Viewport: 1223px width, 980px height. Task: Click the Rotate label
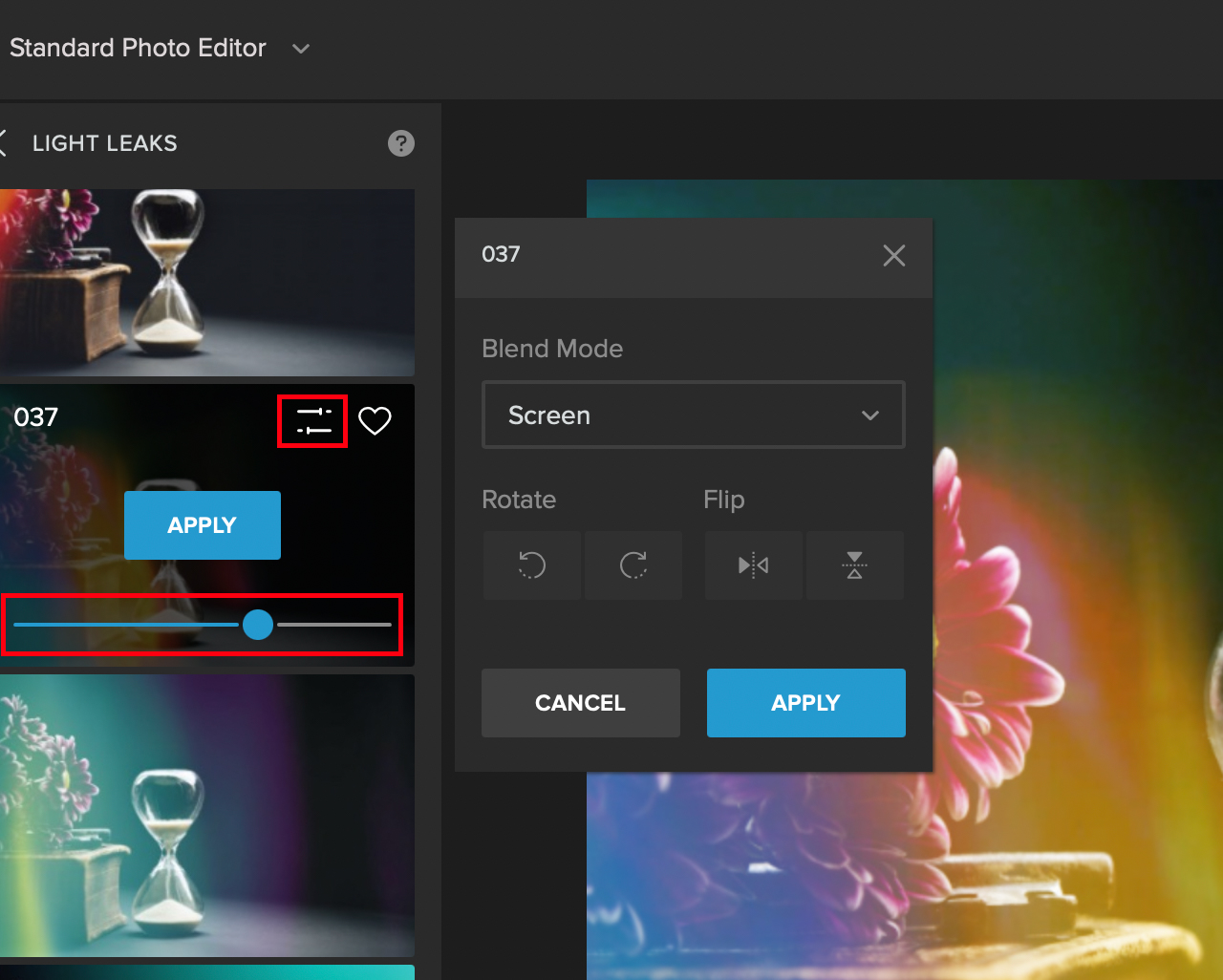coord(519,500)
